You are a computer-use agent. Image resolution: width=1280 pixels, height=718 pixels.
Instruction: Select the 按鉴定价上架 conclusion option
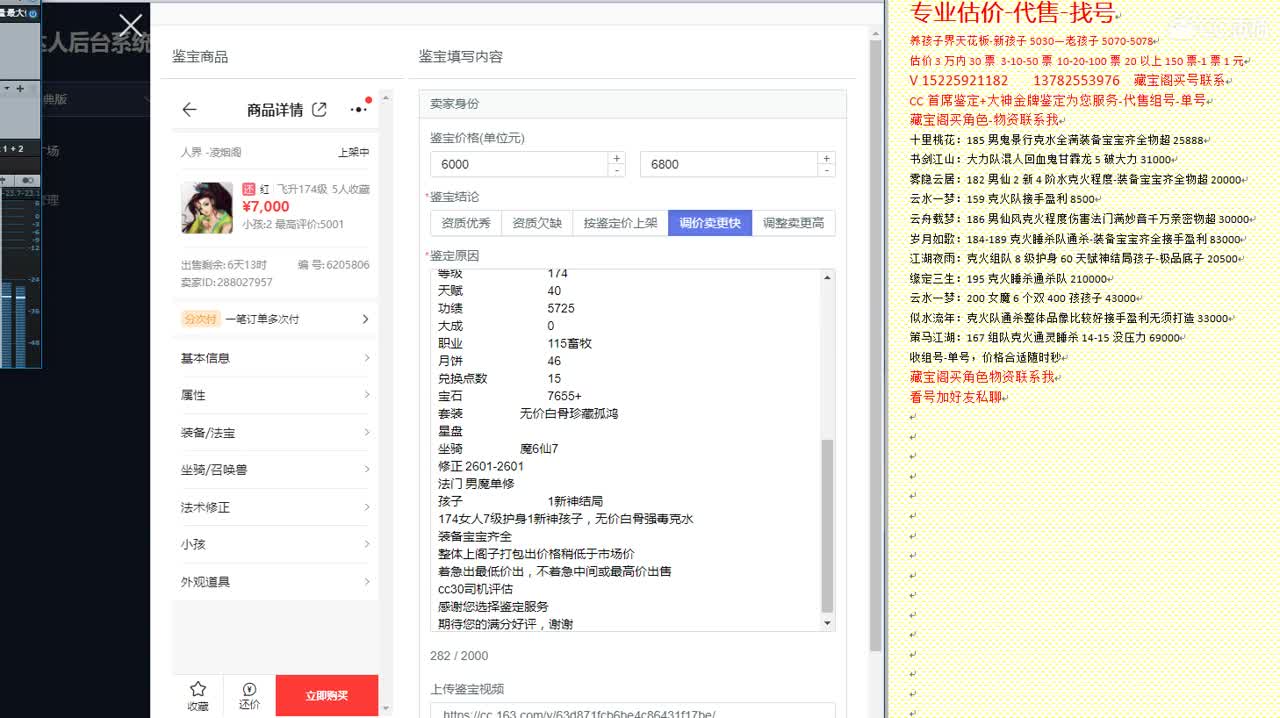click(620, 223)
